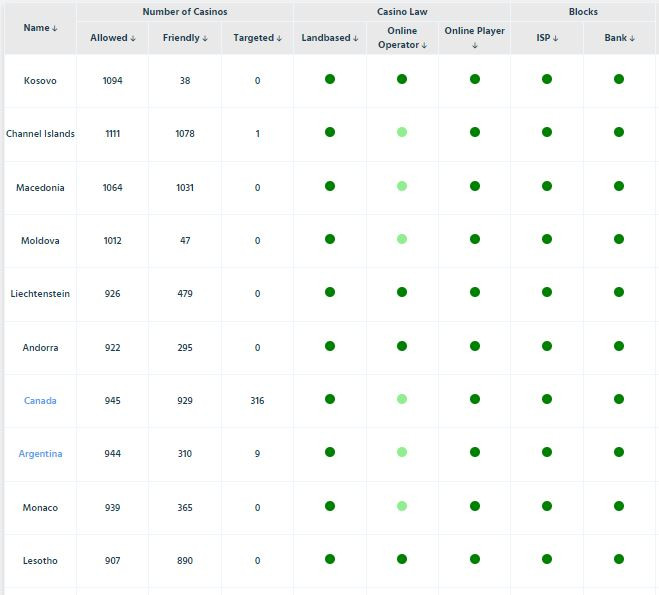
Task: Click Argentina's Bank block status dot
Action: (619, 452)
